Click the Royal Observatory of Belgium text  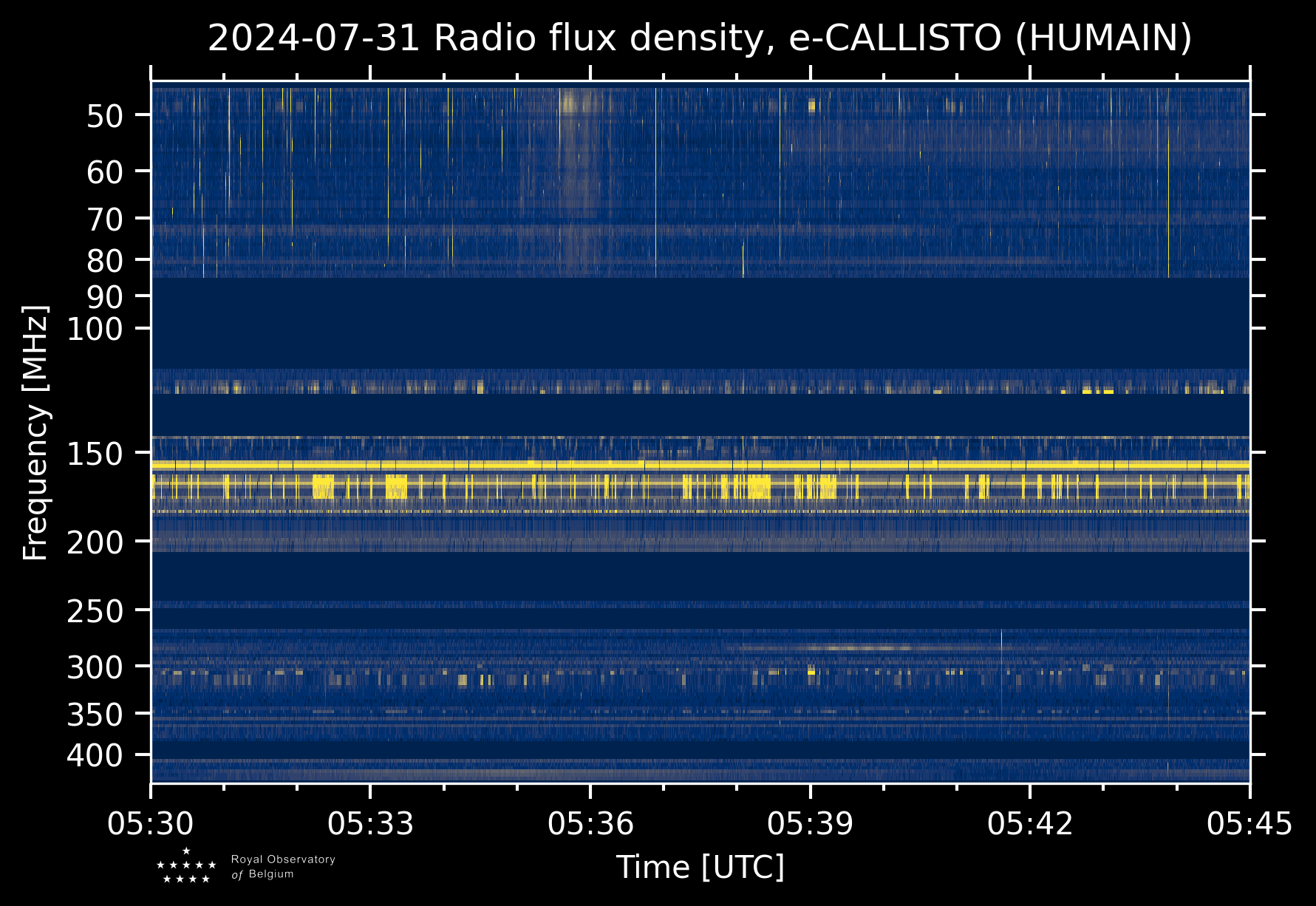283,867
